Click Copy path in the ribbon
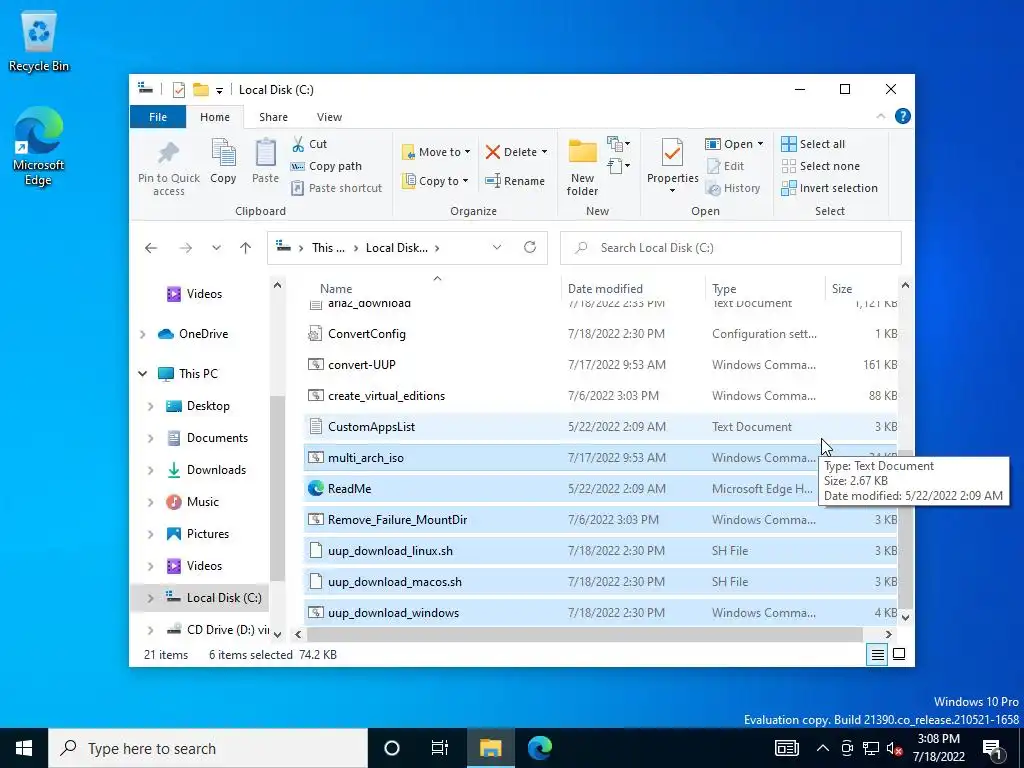 [x=327, y=166]
